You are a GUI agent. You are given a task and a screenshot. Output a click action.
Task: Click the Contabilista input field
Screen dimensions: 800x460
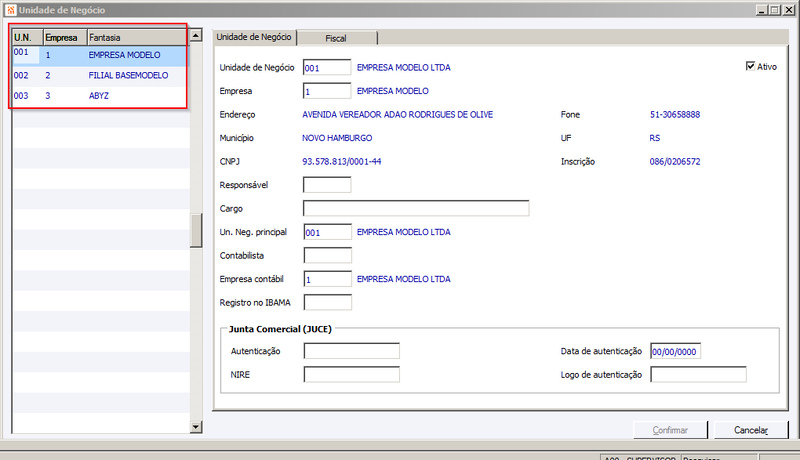[x=328, y=255]
